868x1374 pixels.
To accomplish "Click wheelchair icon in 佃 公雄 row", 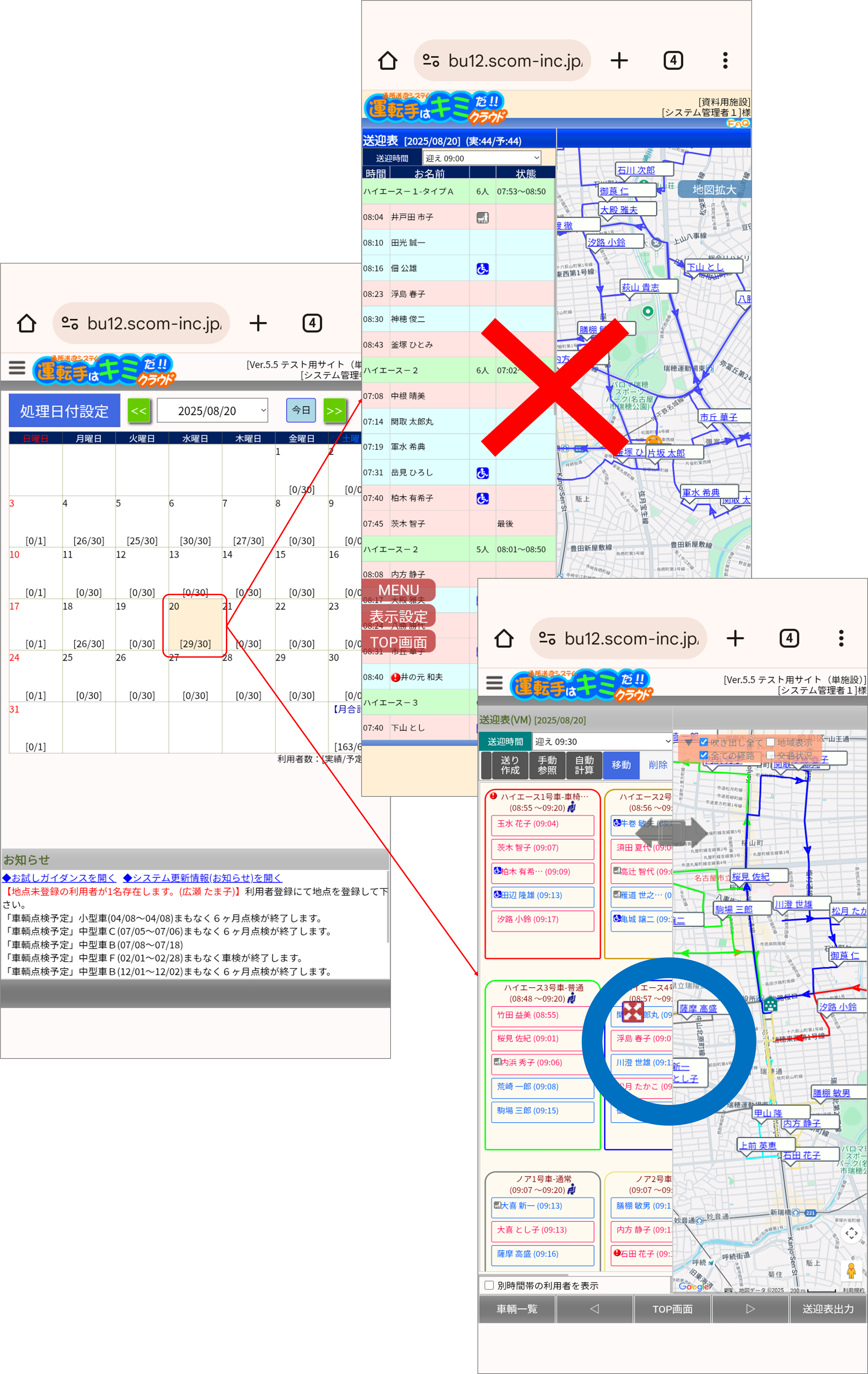I will pos(482,269).
